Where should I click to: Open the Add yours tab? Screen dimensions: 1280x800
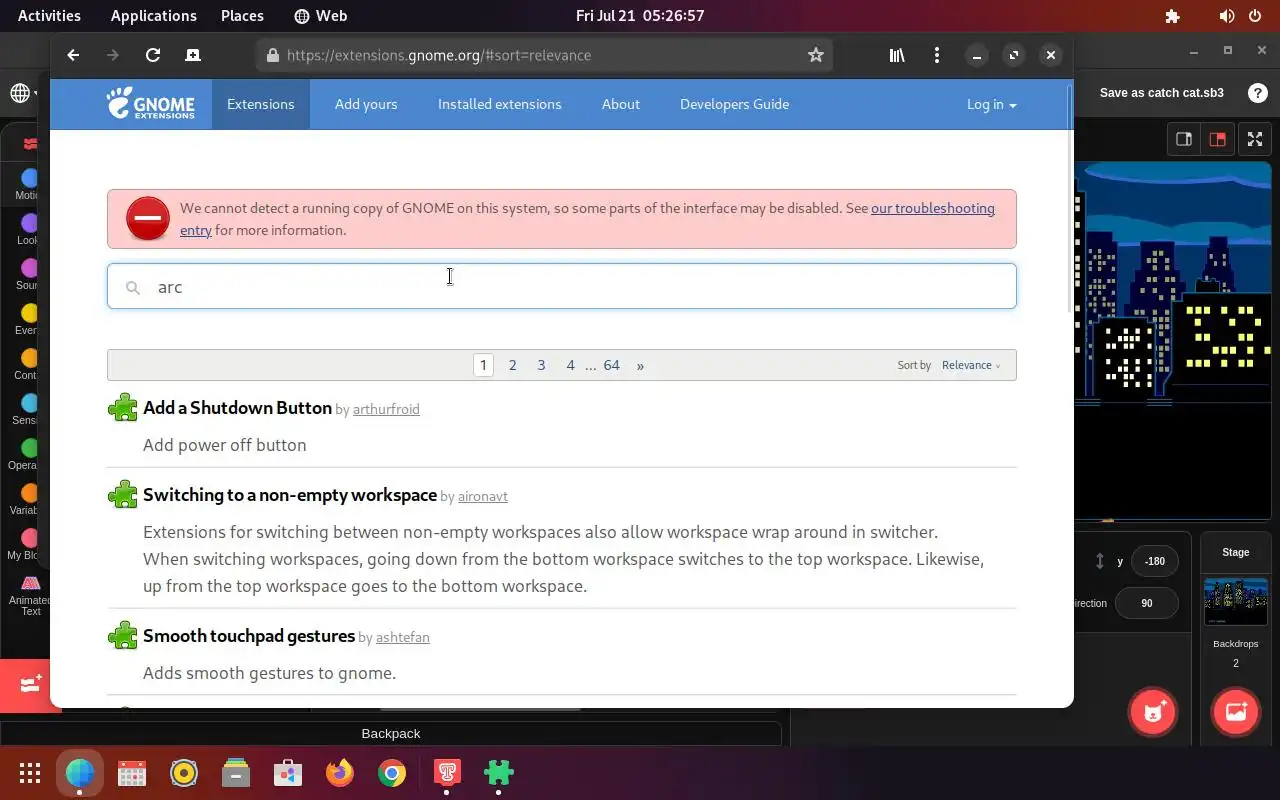click(366, 104)
